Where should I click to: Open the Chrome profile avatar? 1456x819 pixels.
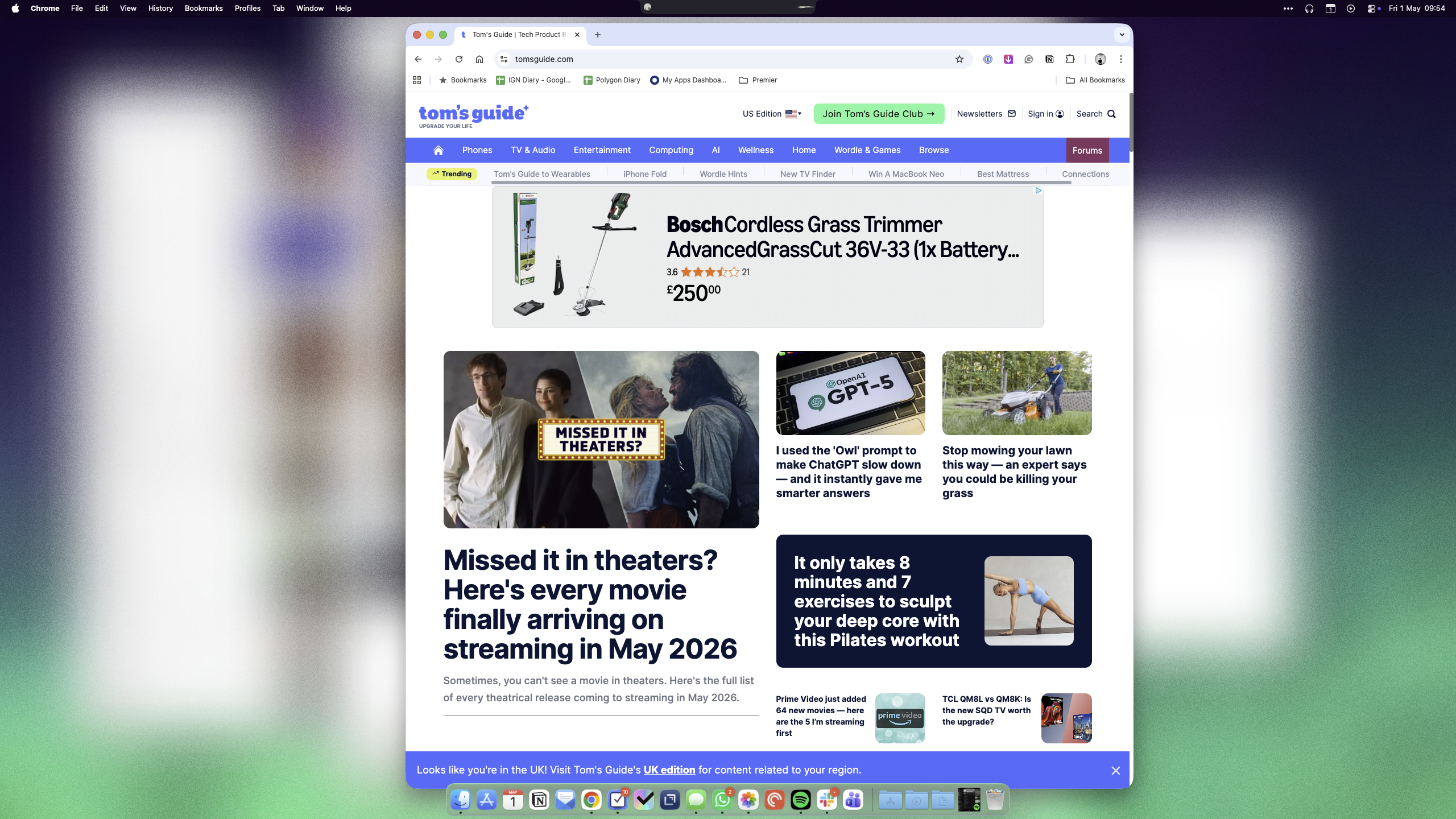(1101, 59)
